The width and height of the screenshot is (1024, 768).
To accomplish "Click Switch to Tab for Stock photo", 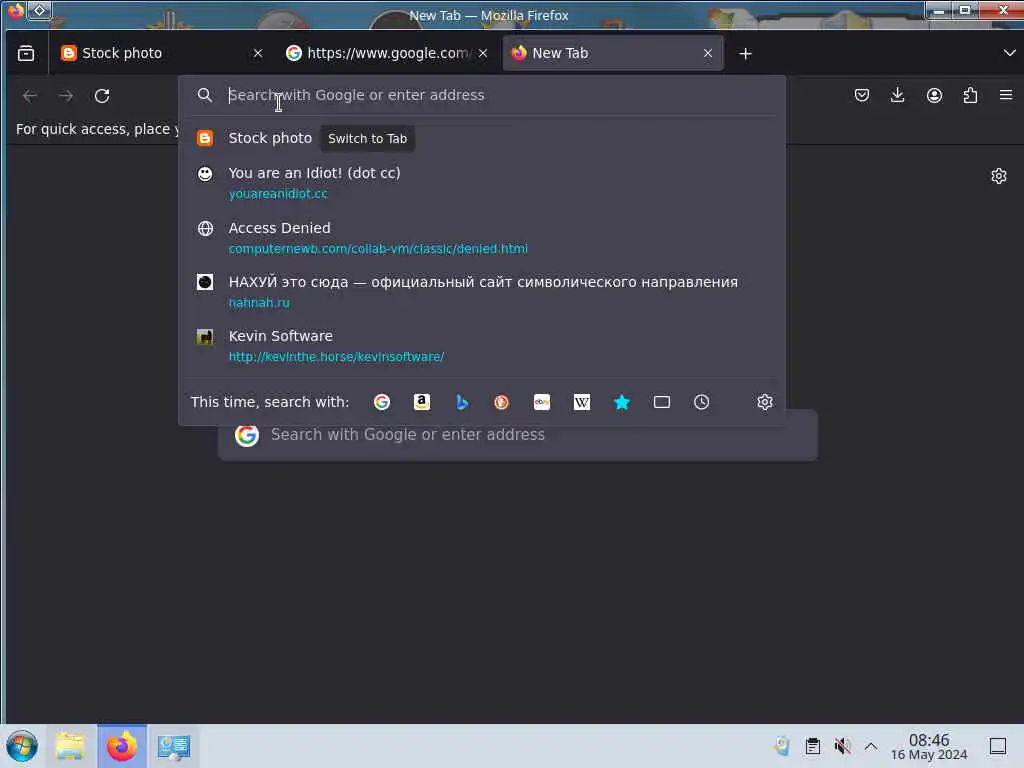I will click(368, 138).
